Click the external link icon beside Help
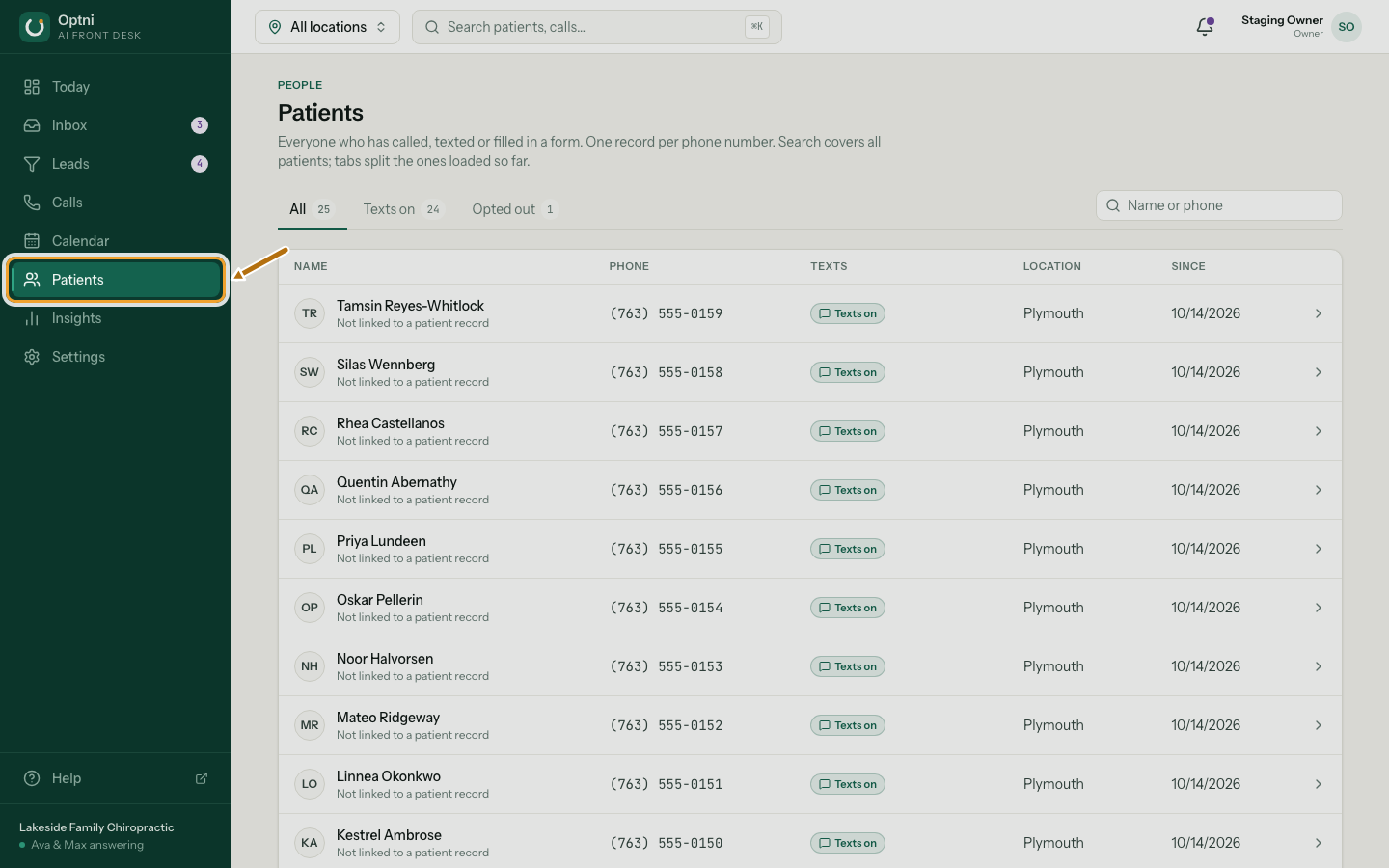This screenshot has height=868, width=1389. pos(202,778)
